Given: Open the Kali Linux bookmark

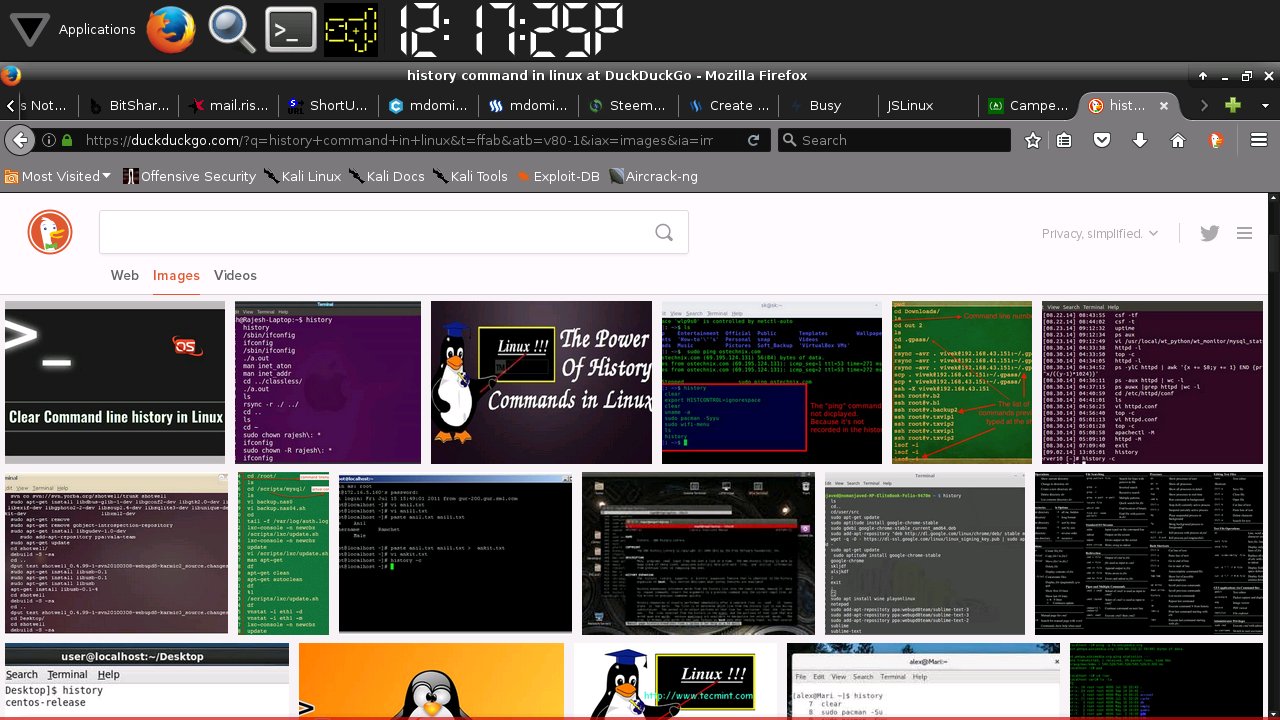Looking at the screenshot, I should pos(302,176).
